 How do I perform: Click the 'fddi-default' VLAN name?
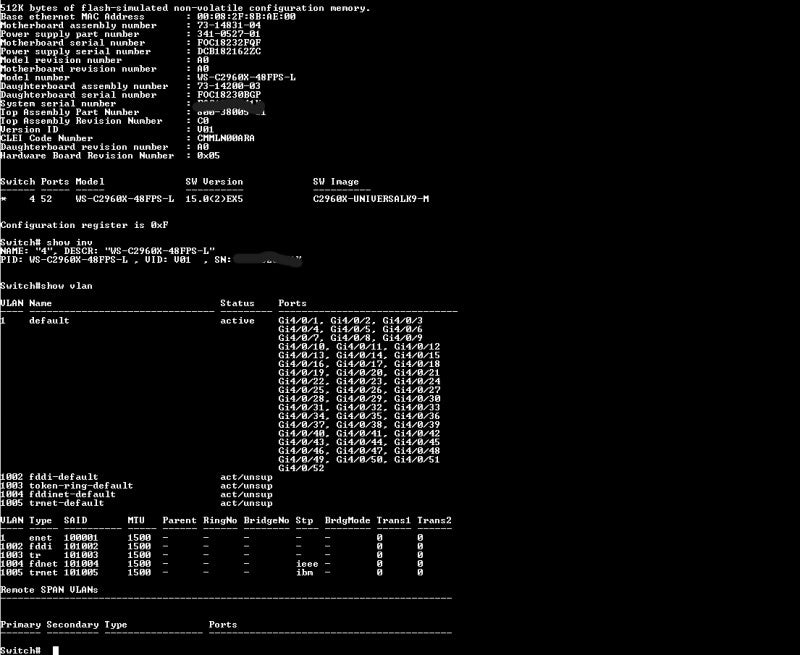click(64, 477)
